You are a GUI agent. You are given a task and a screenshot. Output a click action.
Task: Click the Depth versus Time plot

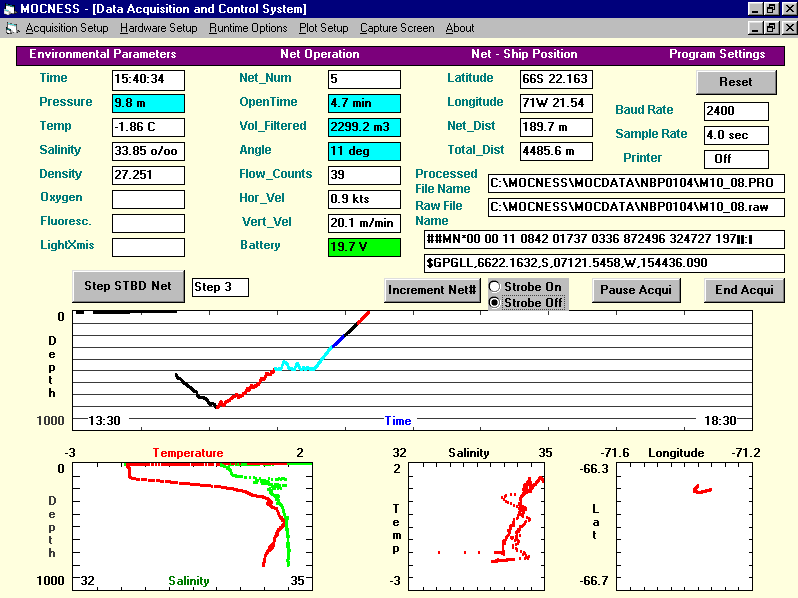point(412,370)
